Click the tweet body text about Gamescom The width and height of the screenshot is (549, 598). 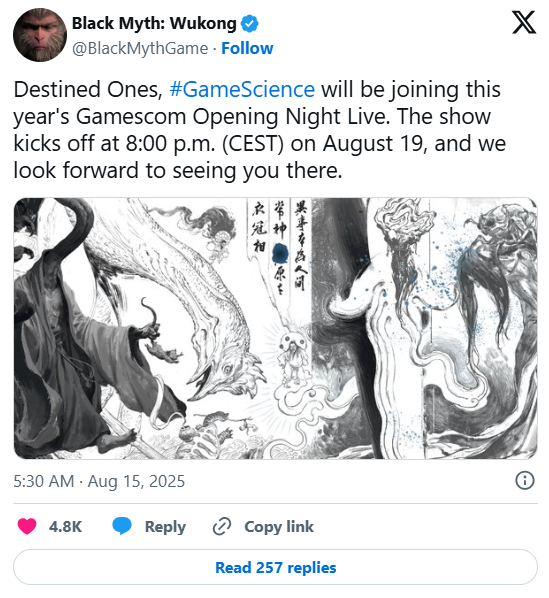[x=259, y=130]
